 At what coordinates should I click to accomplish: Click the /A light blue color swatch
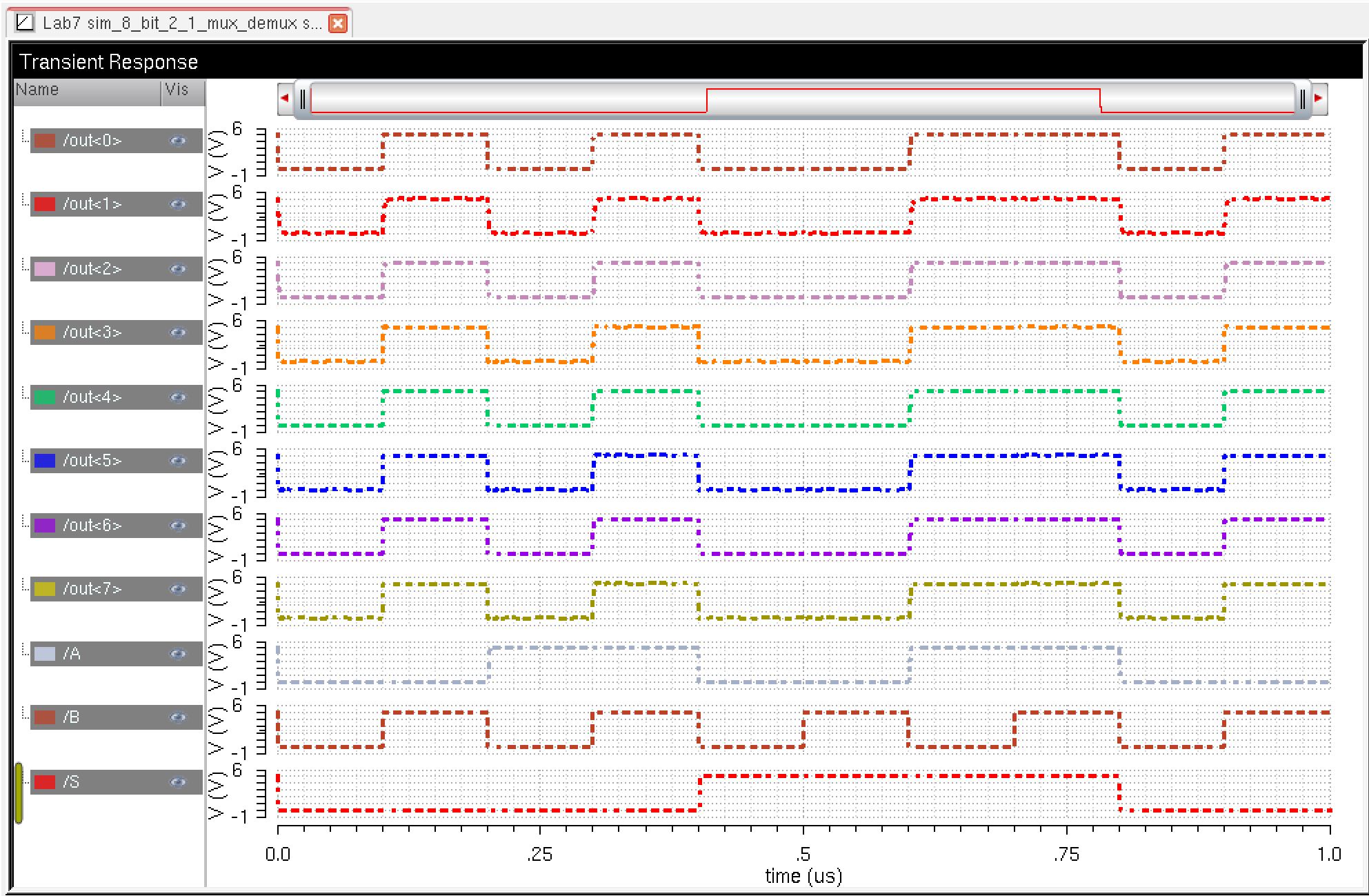pyautogui.click(x=45, y=654)
